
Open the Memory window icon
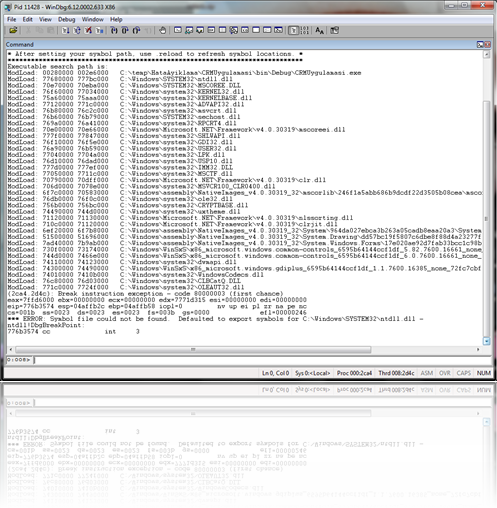coord(222,30)
